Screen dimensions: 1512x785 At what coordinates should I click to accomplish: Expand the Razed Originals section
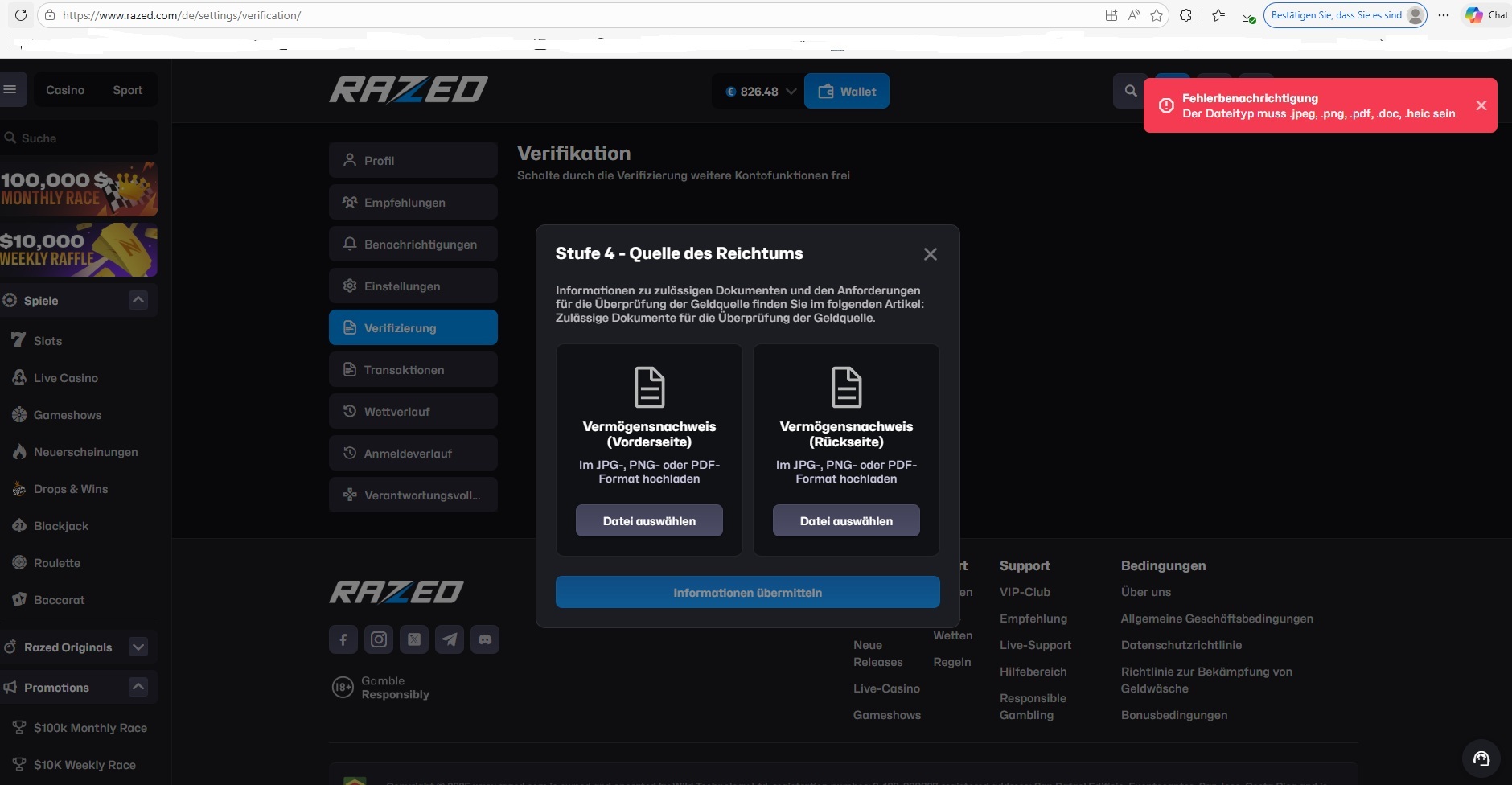(x=138, y=647)
